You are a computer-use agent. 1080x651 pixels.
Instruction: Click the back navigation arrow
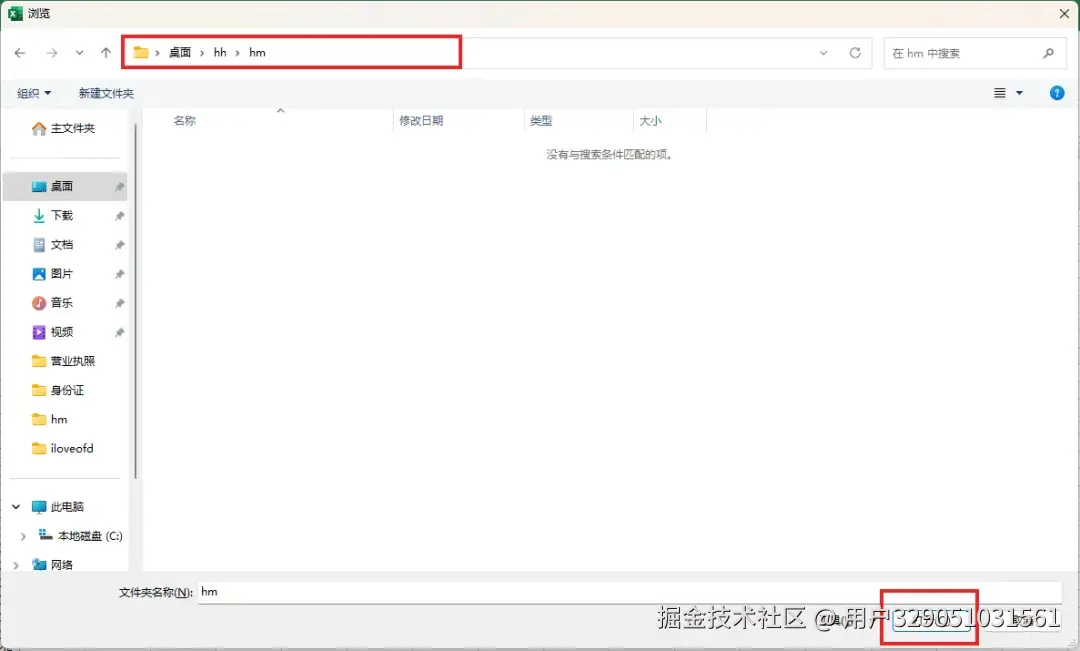click(x=20, y=52)
